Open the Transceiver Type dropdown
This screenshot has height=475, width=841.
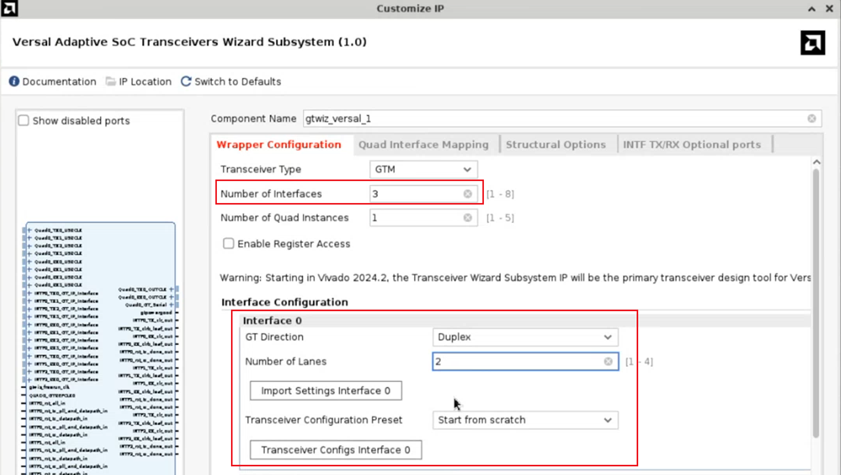pyautogui.click(x=423, y=169)
